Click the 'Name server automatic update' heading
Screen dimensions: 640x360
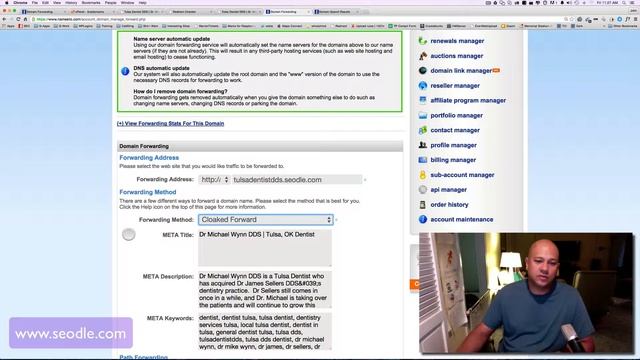coord(171,39)
